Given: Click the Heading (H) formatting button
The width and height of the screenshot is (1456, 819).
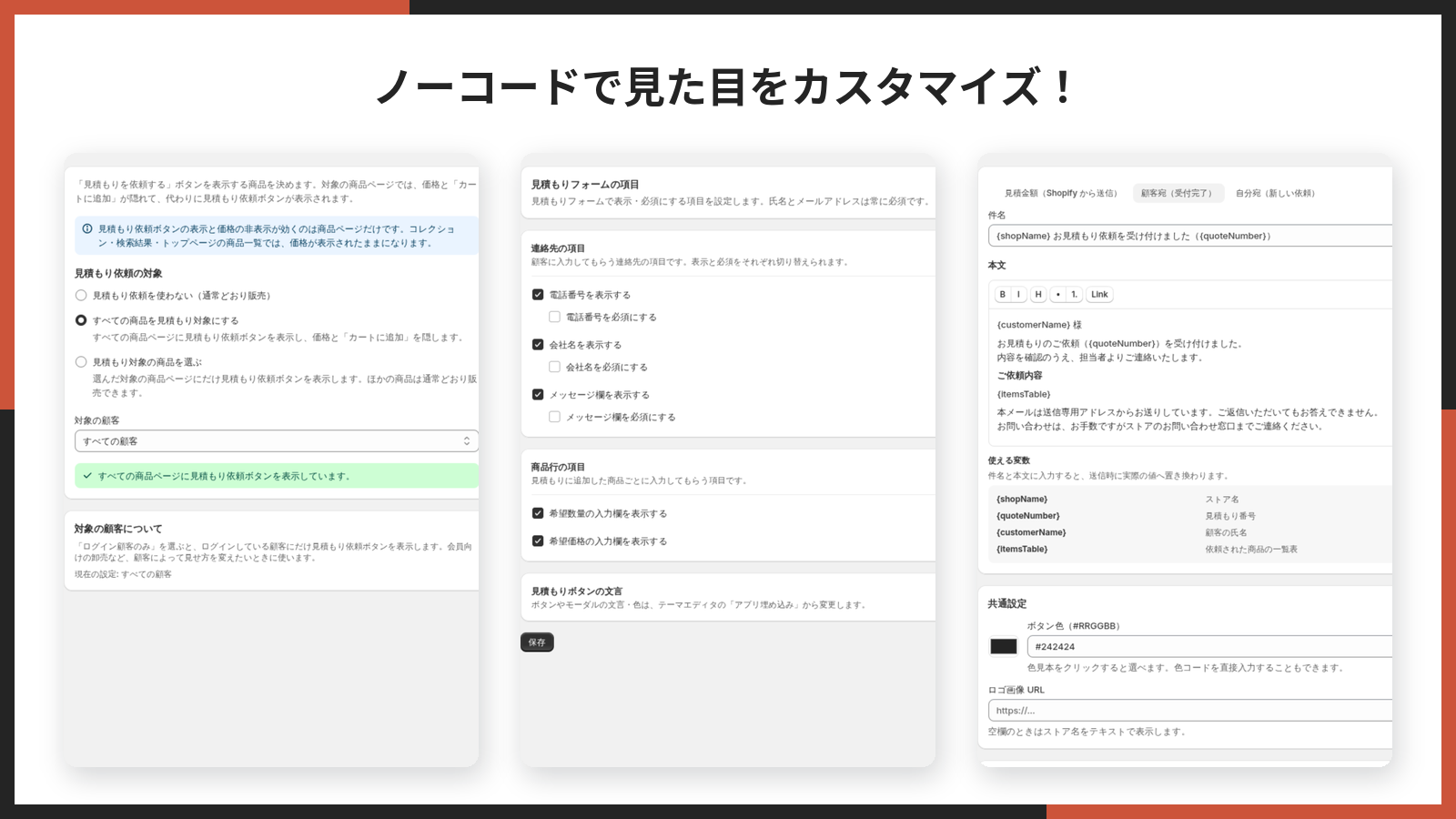Looking at the screenshot, I should [1038, 294].
